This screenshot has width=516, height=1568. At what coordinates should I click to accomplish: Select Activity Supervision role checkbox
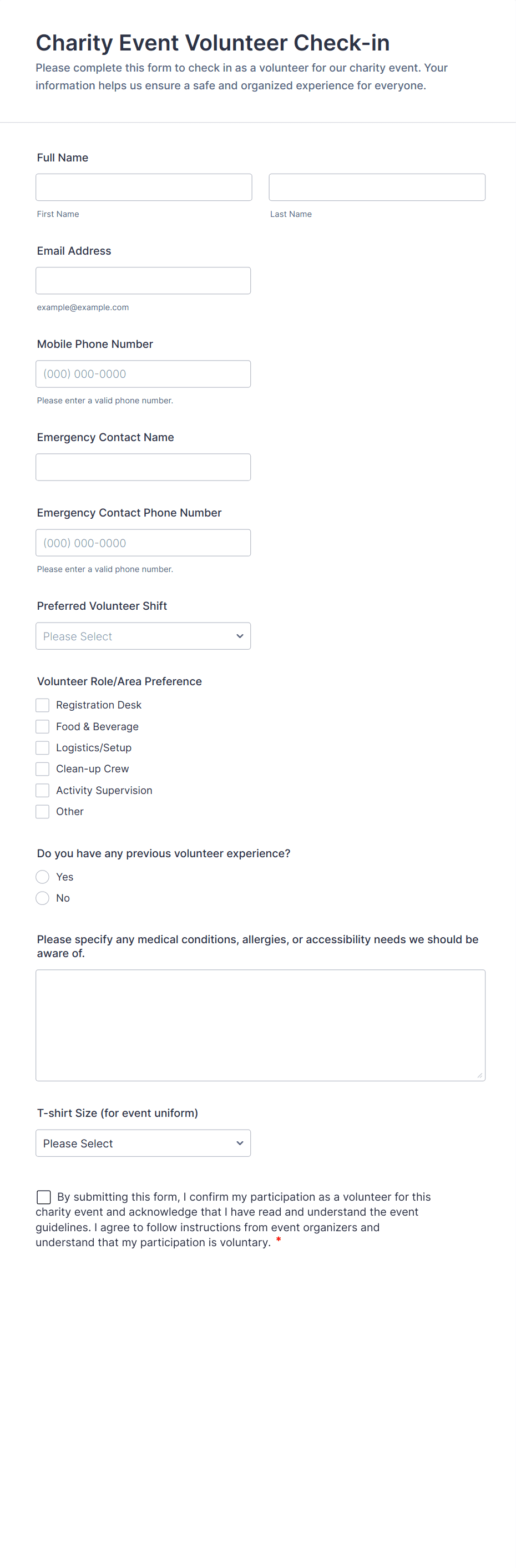click(x=43, y=790)
